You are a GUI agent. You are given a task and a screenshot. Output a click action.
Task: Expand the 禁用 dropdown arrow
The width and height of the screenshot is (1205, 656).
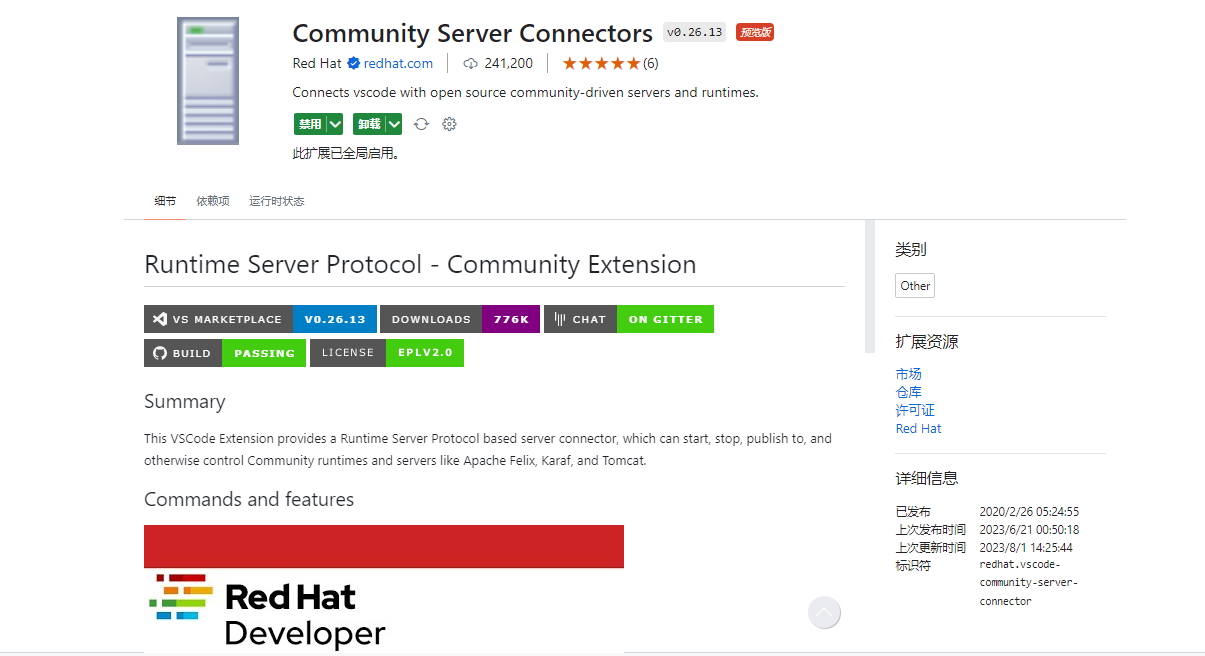[x=335, y=124]
